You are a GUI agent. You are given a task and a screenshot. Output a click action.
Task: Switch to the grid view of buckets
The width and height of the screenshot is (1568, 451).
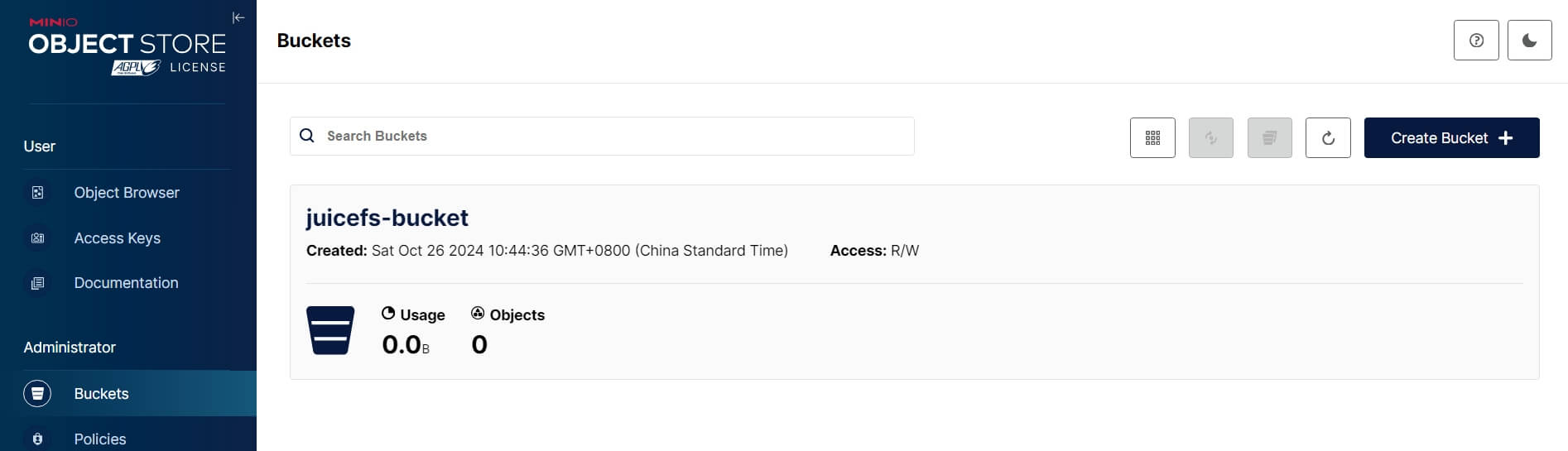click(1152, 138)
